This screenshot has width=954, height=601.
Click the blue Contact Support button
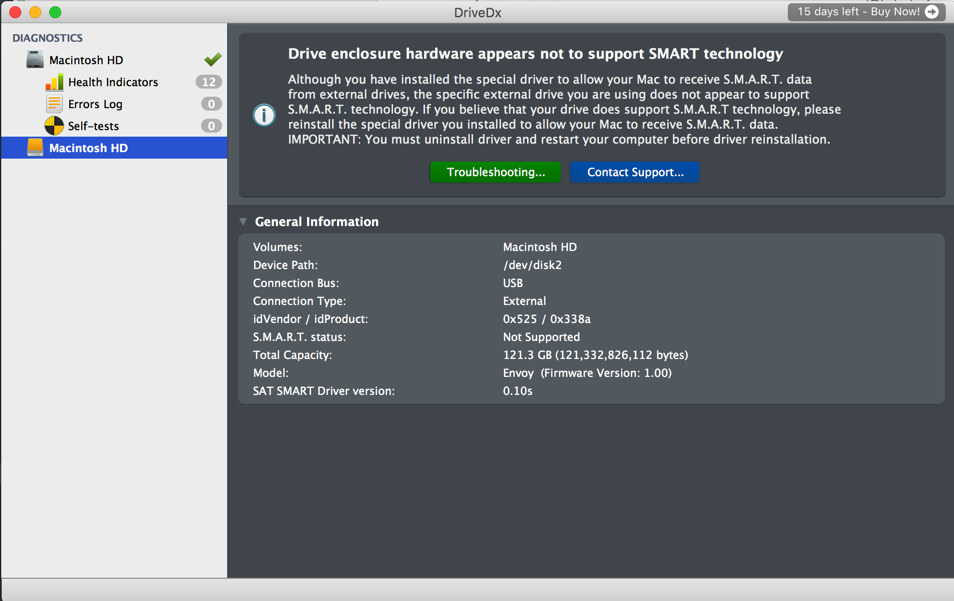click(635, 172)
